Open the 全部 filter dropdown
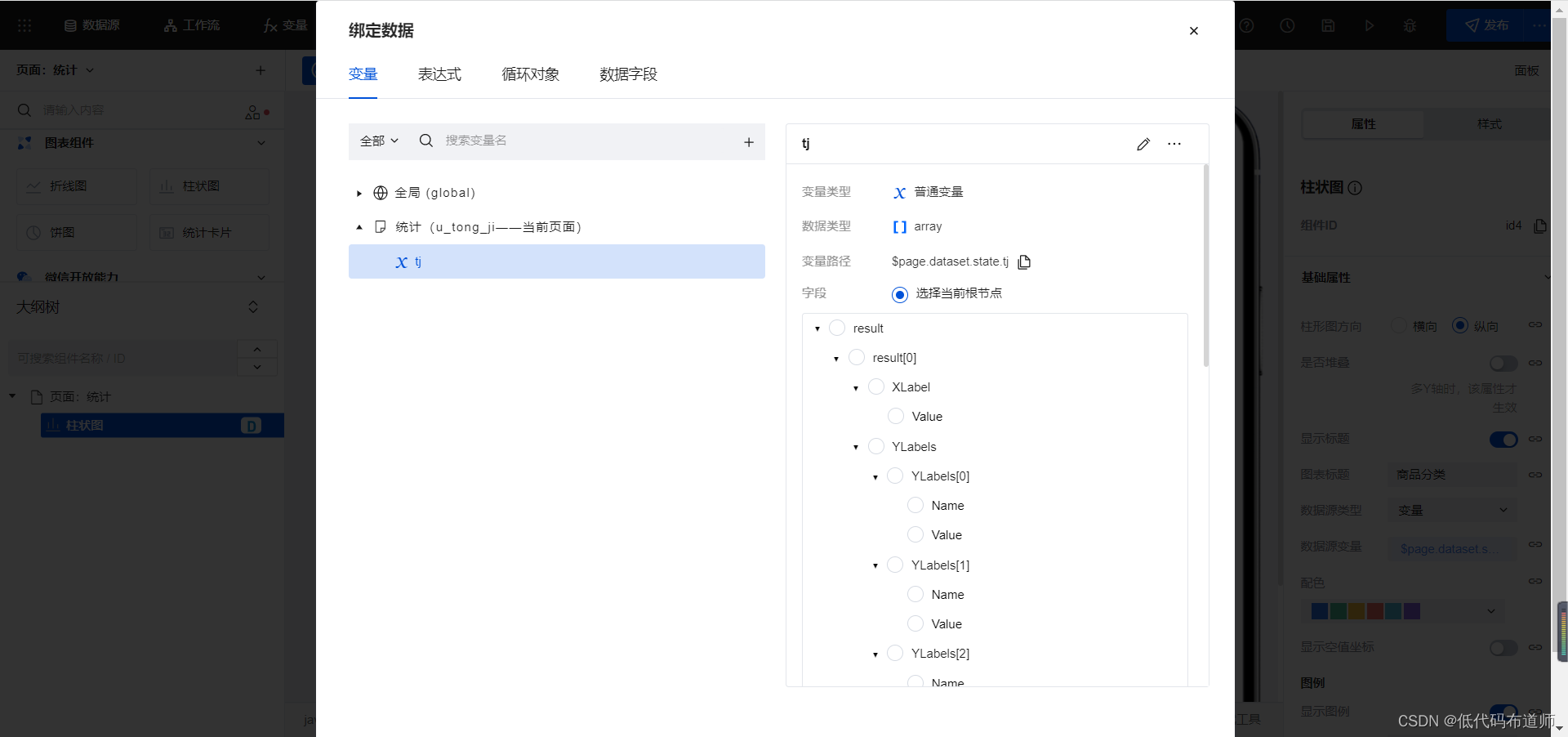The image size is (1568, 737). click(379, 141)
